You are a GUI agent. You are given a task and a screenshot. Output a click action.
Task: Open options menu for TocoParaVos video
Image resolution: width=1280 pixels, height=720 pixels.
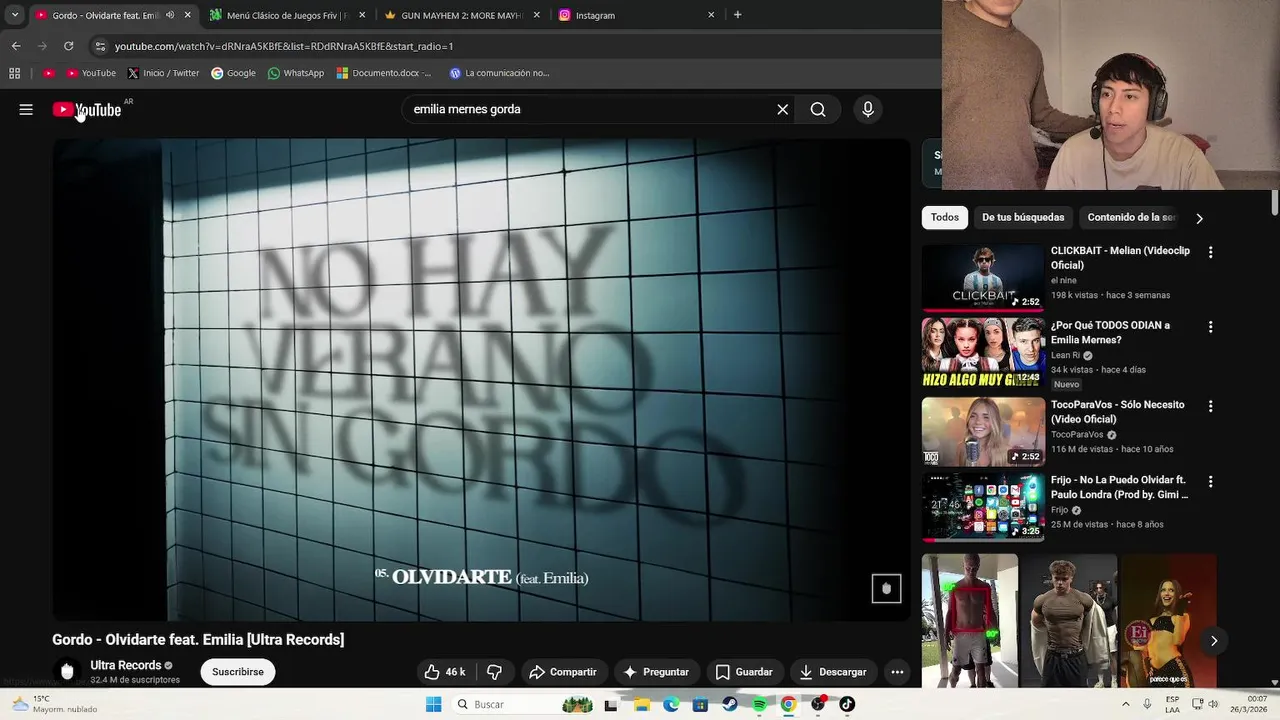pyautogui.click(x=1210, y=406)
